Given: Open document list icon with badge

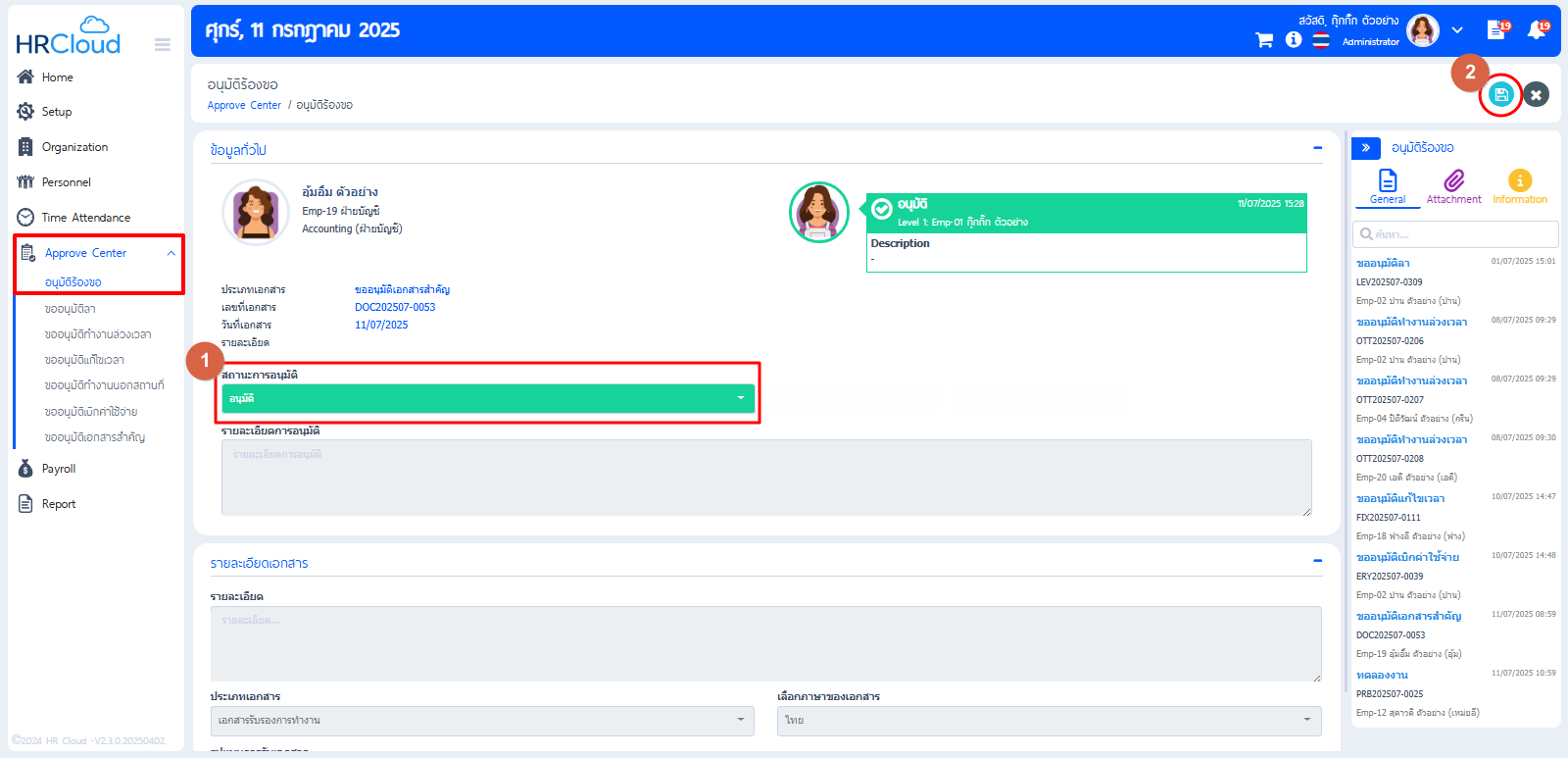Looking at the screenshot, I should click(1495, 30).
